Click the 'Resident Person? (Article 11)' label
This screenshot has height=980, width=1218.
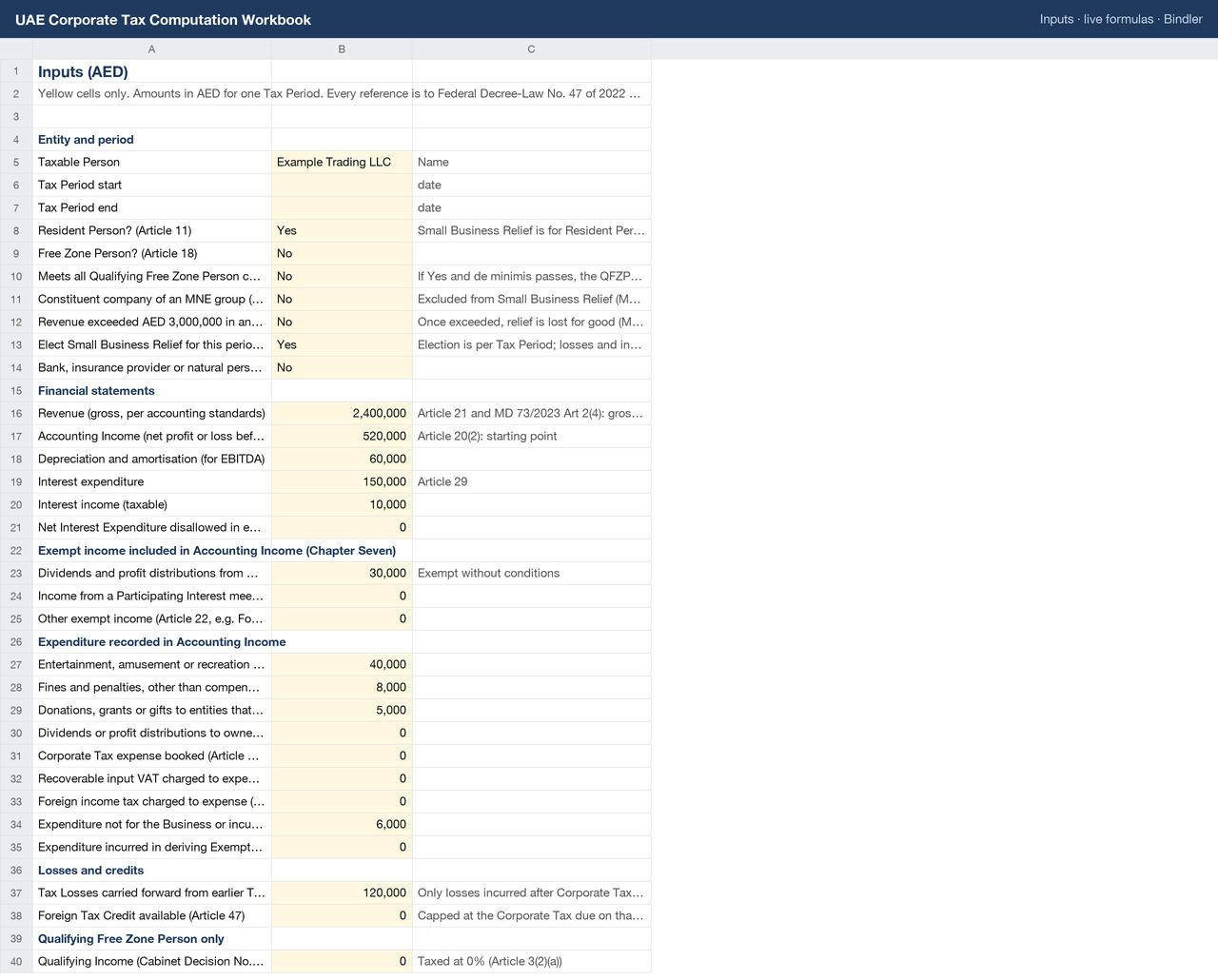(x=114, y=230)
